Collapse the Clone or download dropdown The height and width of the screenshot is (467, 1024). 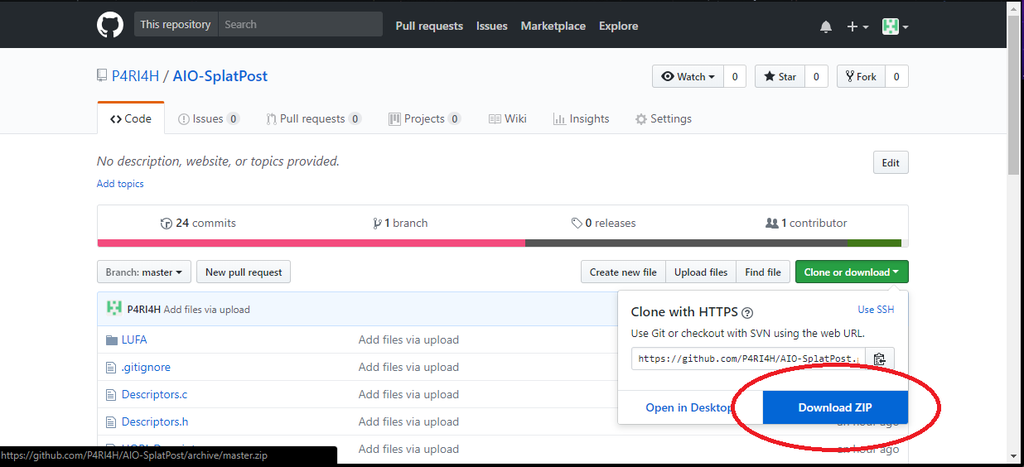(851, 271)
